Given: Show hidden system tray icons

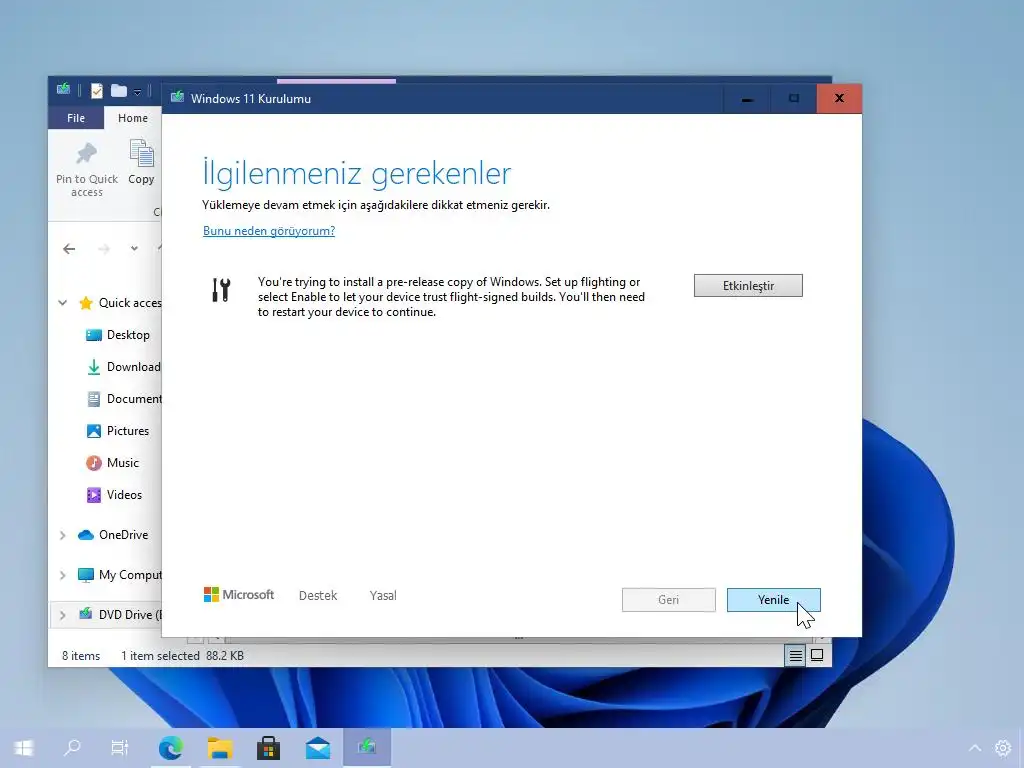Looking at the screenshot, I should 974,748.
